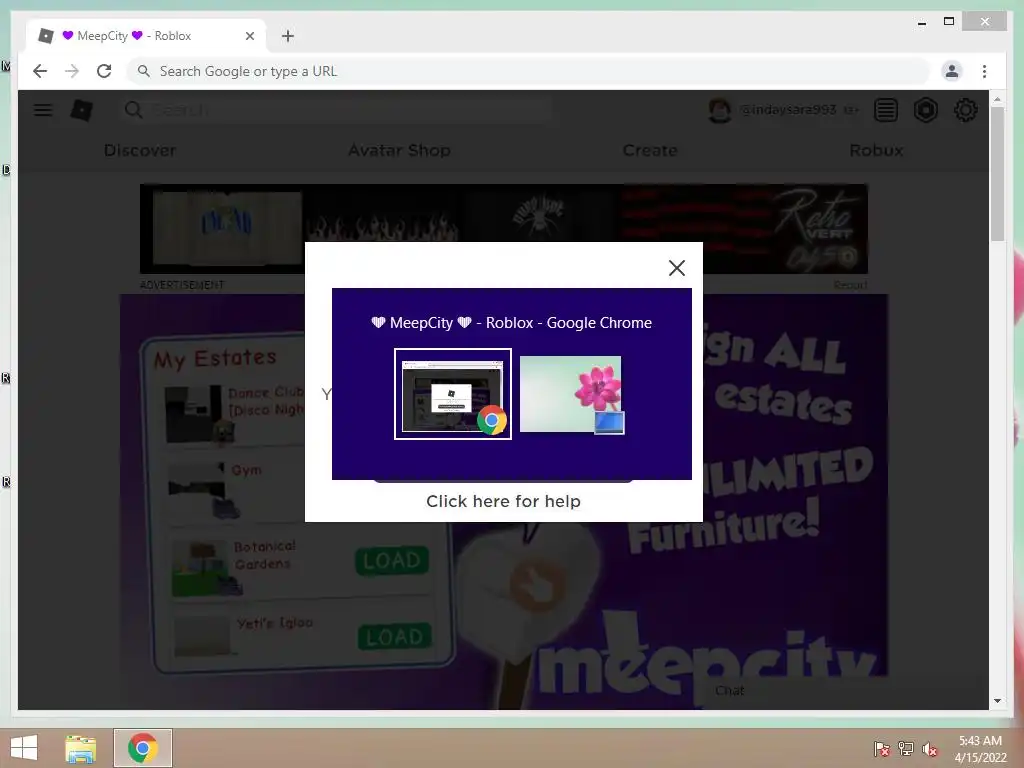Open Roblox settings gear
Viewport: 1024px width, 768px height.
(965, 110)
